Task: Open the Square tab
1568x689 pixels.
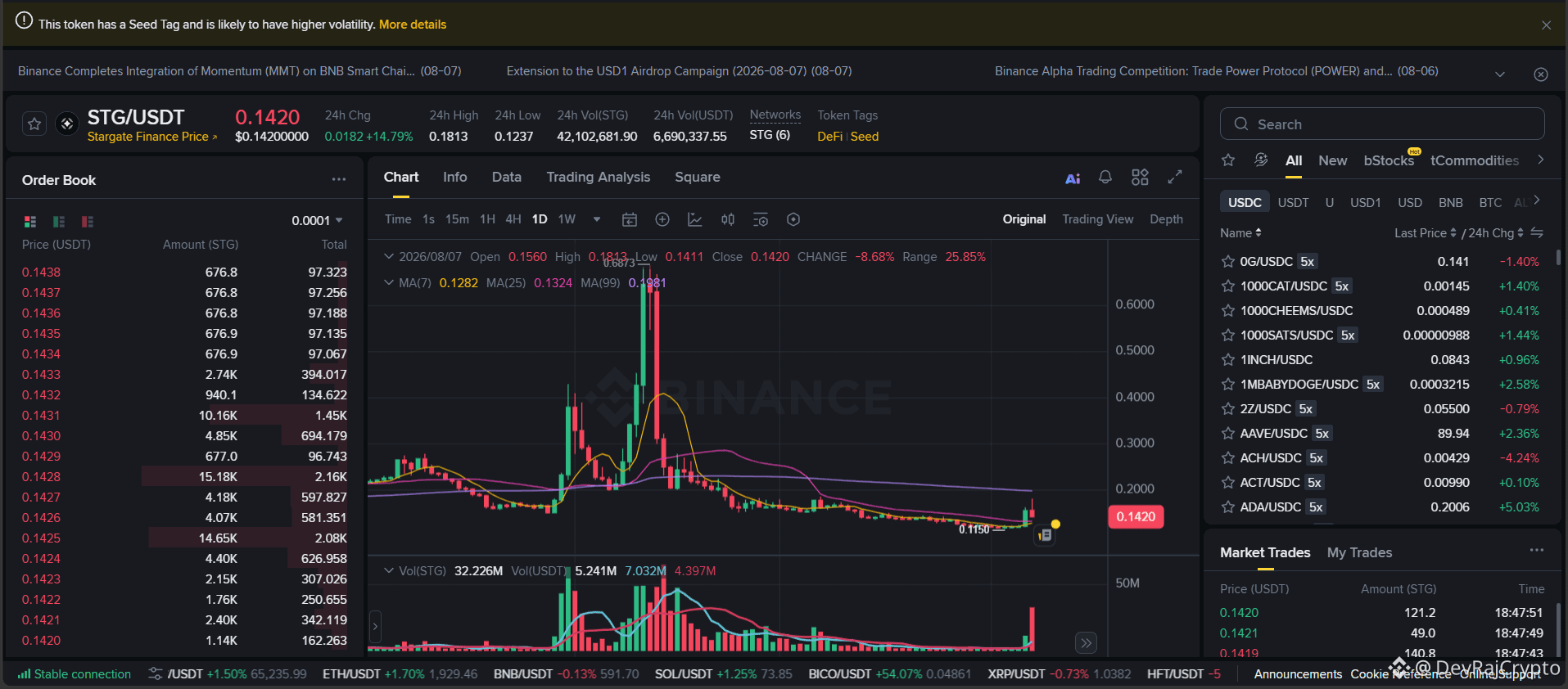Action: point(698,177)
